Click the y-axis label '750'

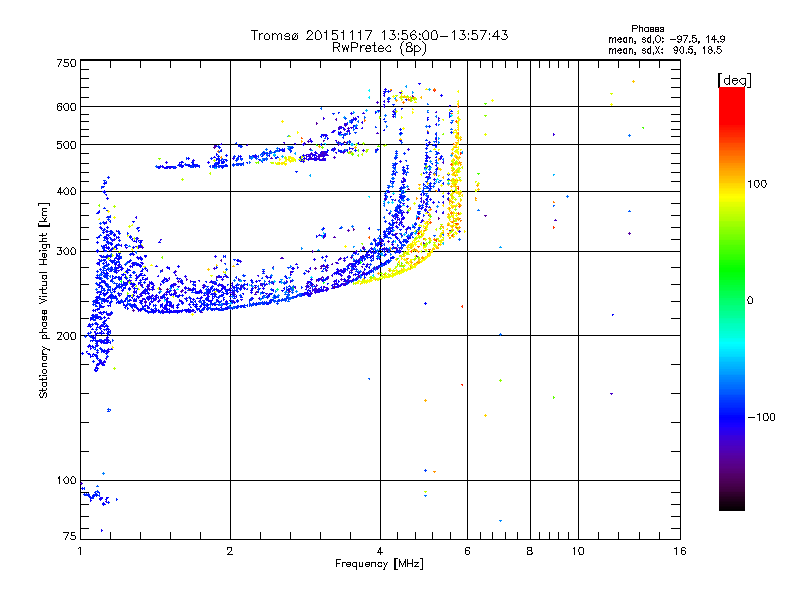coord(66,63)
